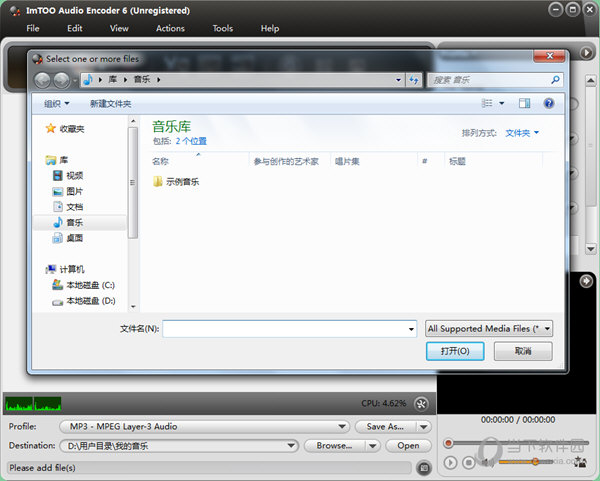Open the 组织 dropdown menu
This screenshot has width=600, height=481.
57,104
